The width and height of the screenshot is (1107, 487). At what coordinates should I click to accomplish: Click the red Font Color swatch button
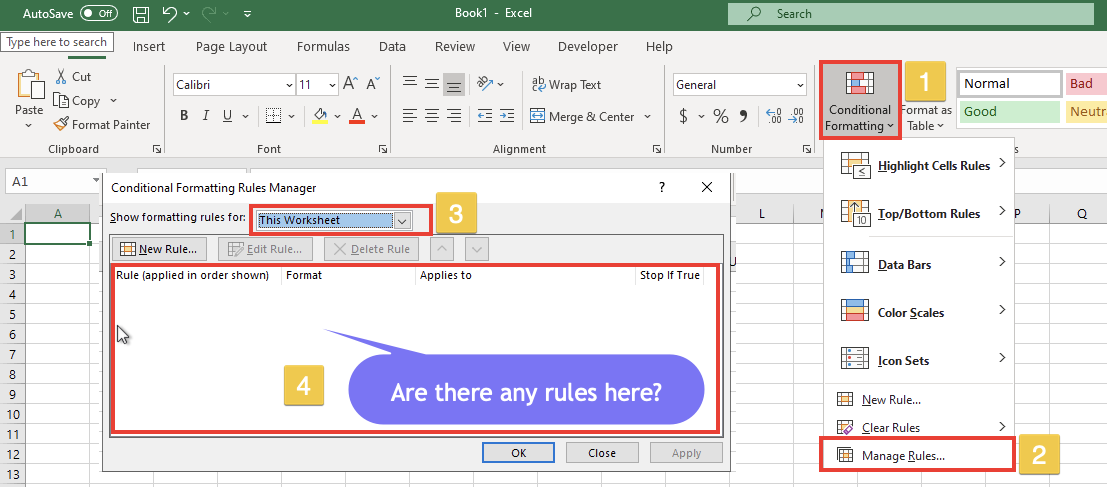pos(358,116)
